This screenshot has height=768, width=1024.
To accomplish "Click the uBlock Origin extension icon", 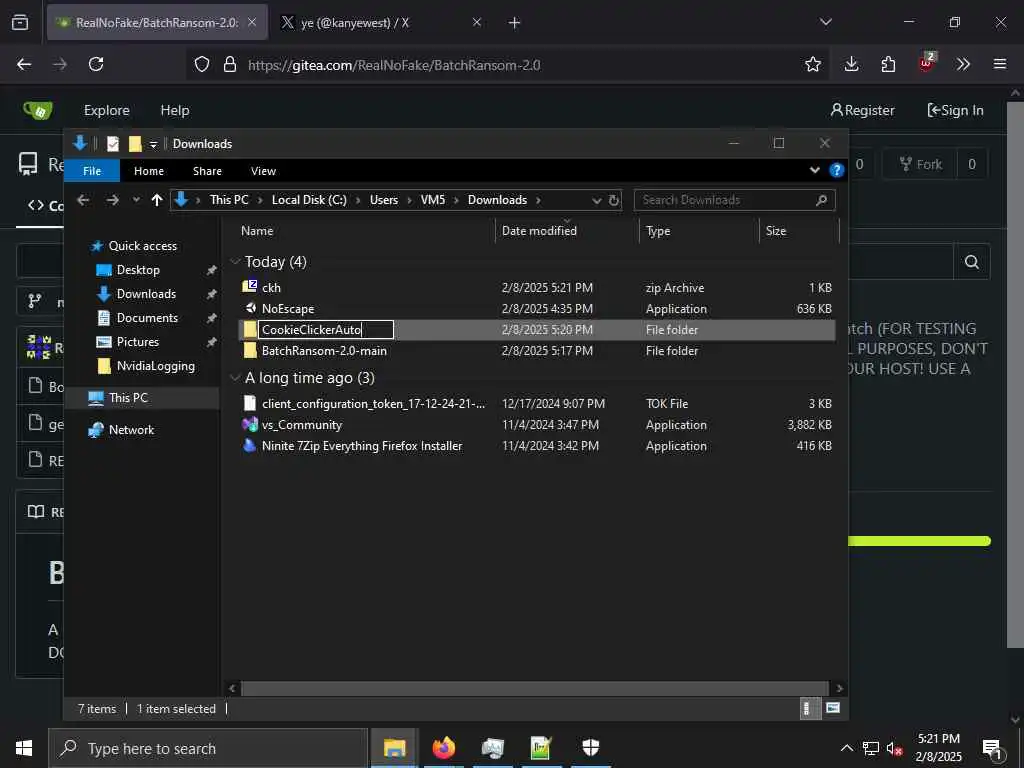I will [x=926, y=63].
